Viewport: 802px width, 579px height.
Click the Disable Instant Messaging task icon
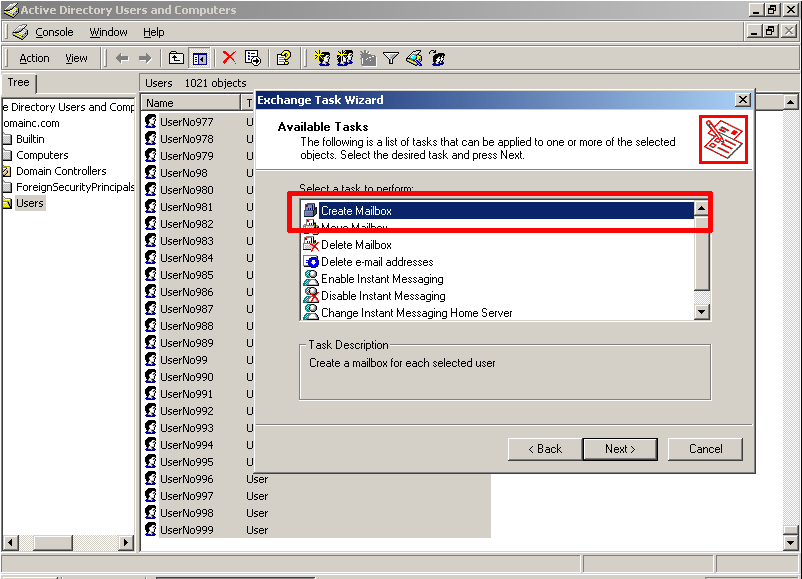[x=311, y=296]
